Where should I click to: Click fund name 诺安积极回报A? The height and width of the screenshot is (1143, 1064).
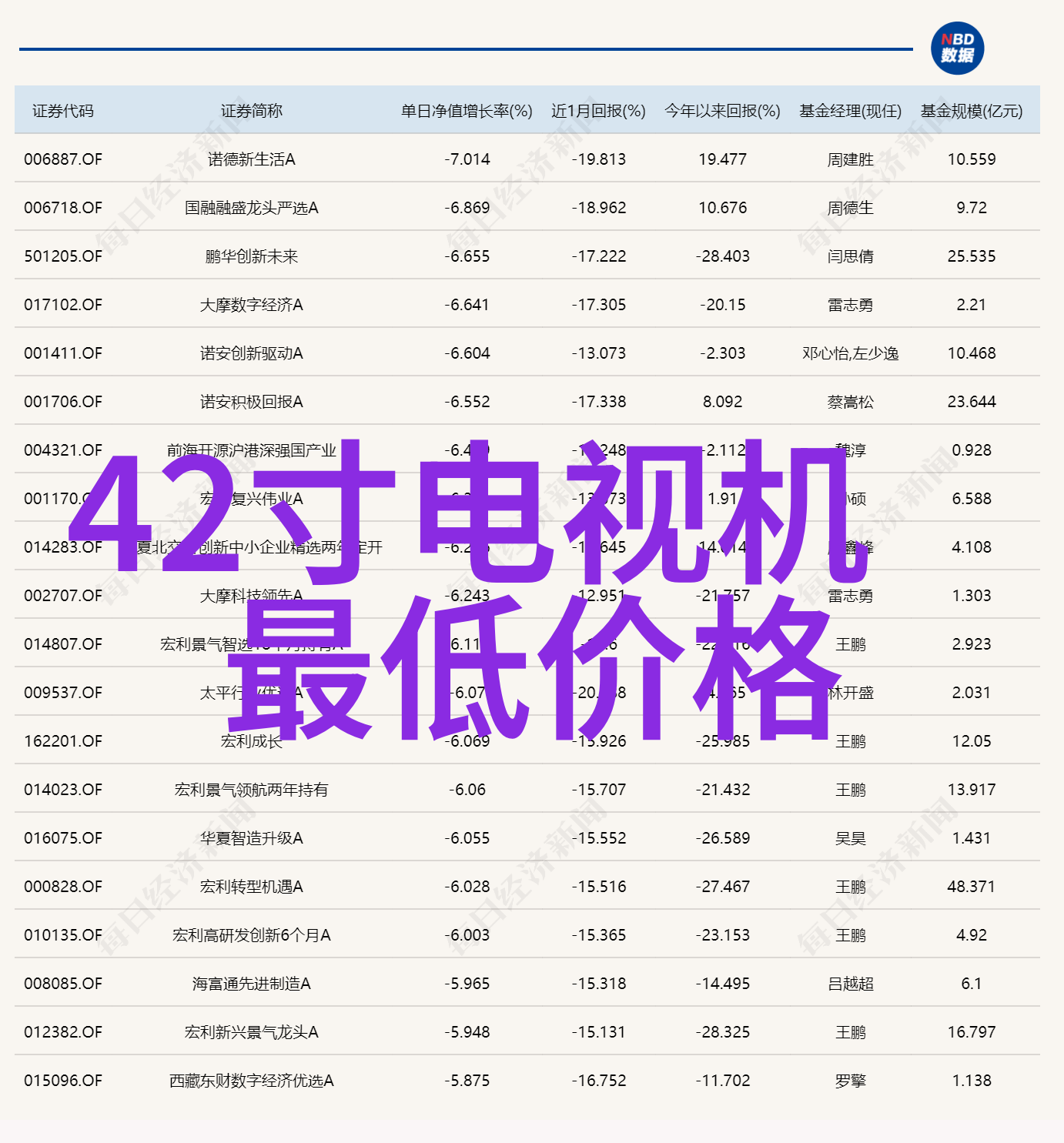pyautogui.click(x=252, y=402)
